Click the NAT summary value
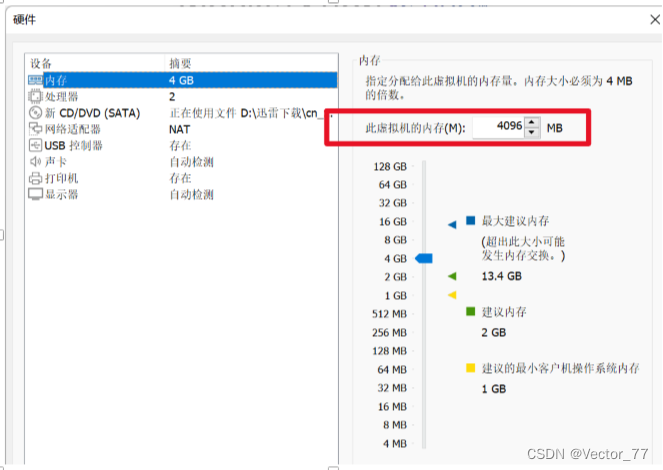 (179, 129)
